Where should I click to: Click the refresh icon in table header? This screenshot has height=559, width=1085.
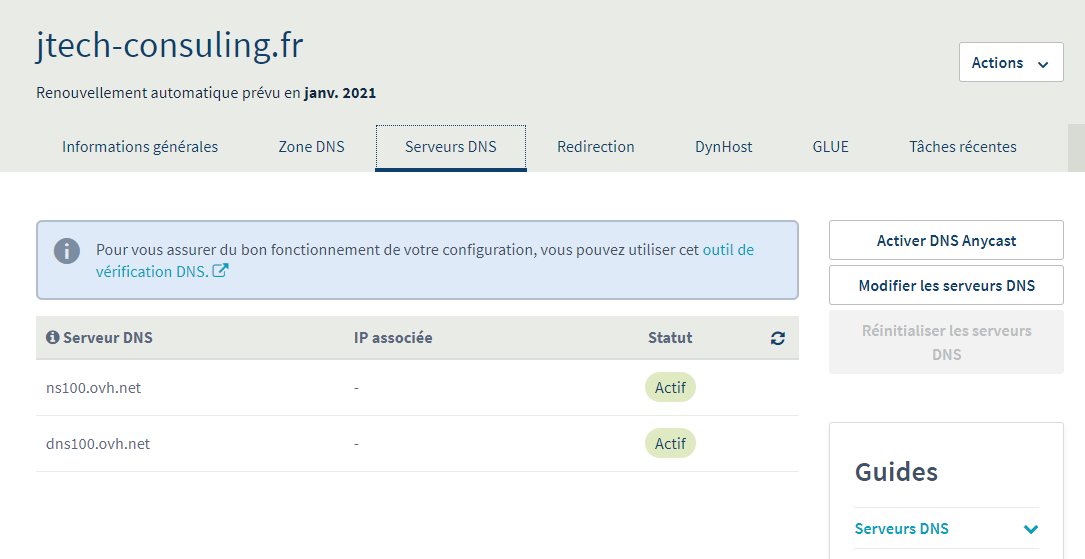tap(778, 338)
